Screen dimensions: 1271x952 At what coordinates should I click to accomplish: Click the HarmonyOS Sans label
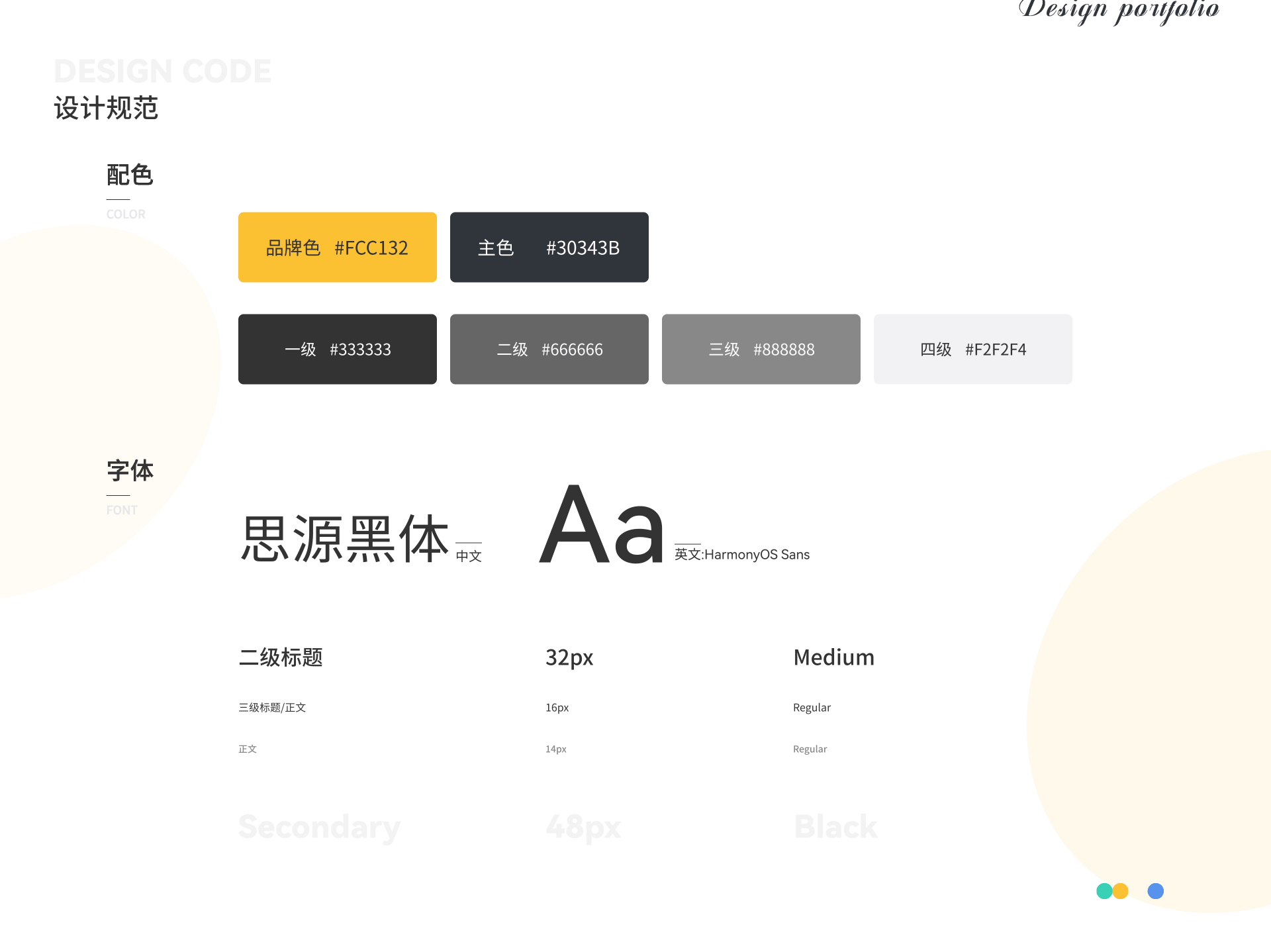(x=741, y=554)
